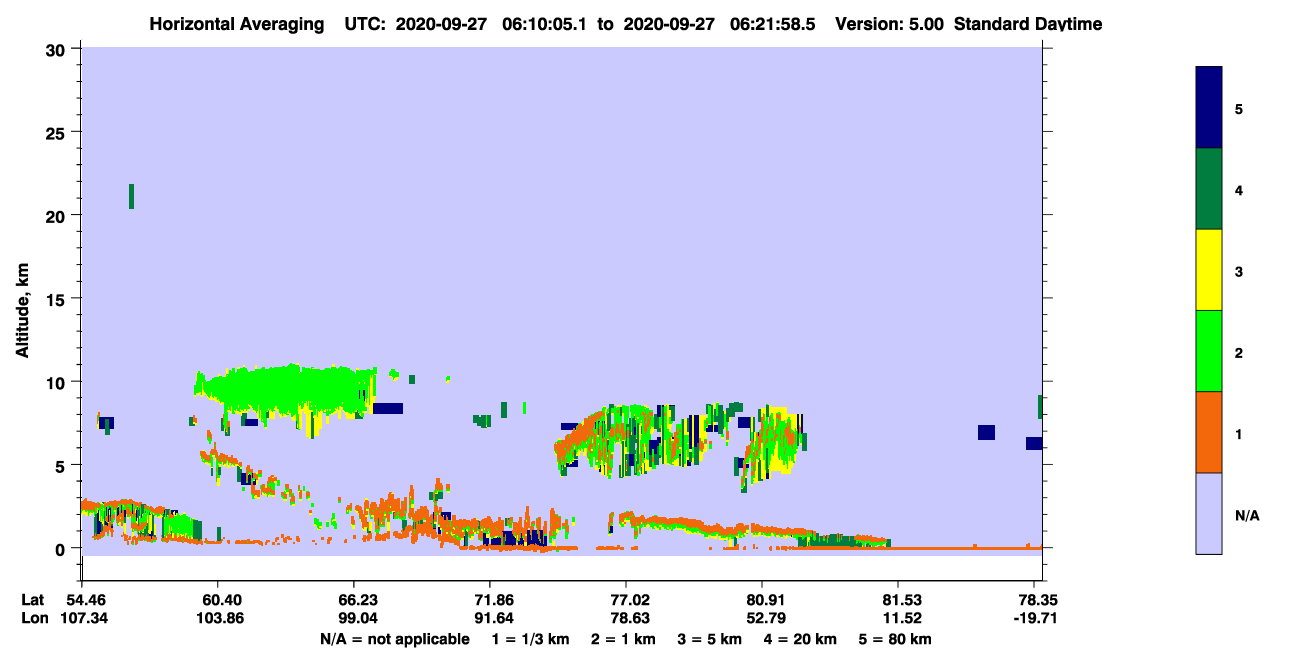This screenshot has height=667, width=1300.
Task: Click the isolated green mark near 21 km altitude
Action: point(131,196)
